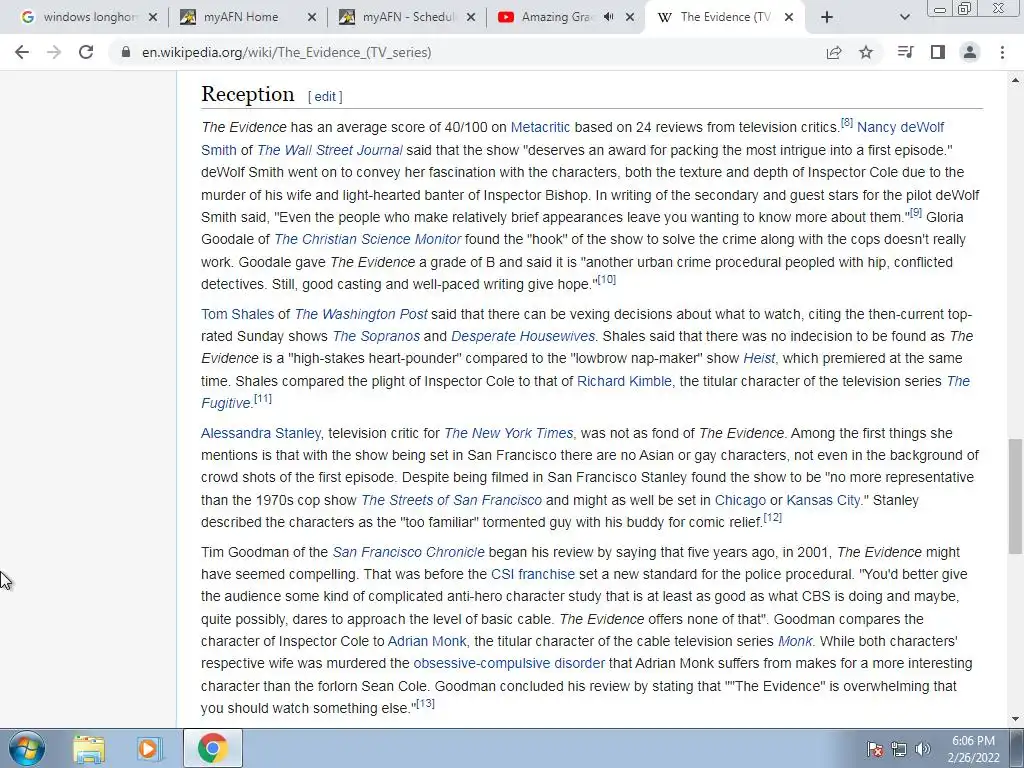Close the myAFN Schedule tab

point(471,17)
